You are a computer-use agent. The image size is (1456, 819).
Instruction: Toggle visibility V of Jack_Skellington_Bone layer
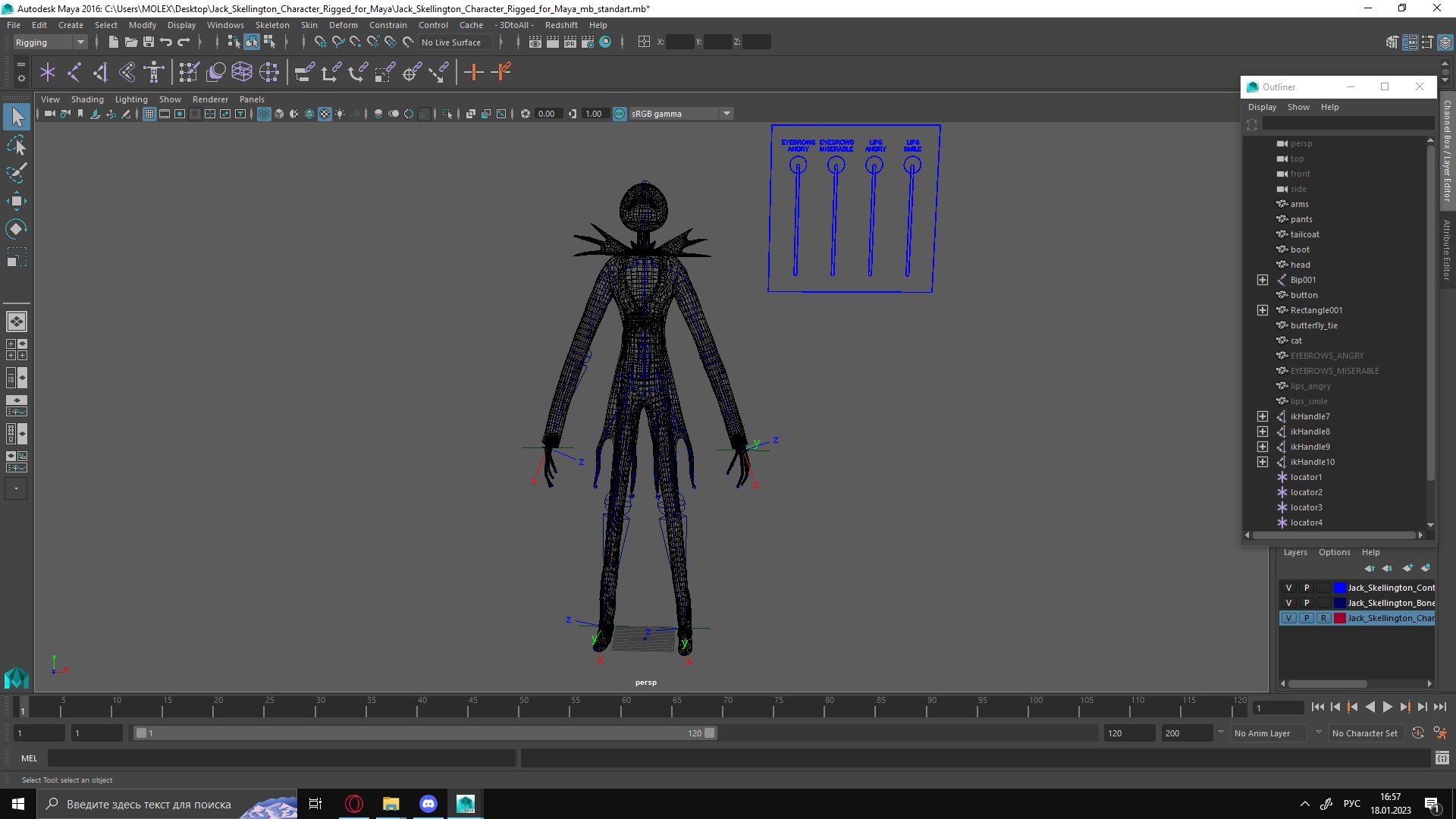(1288, 603)
